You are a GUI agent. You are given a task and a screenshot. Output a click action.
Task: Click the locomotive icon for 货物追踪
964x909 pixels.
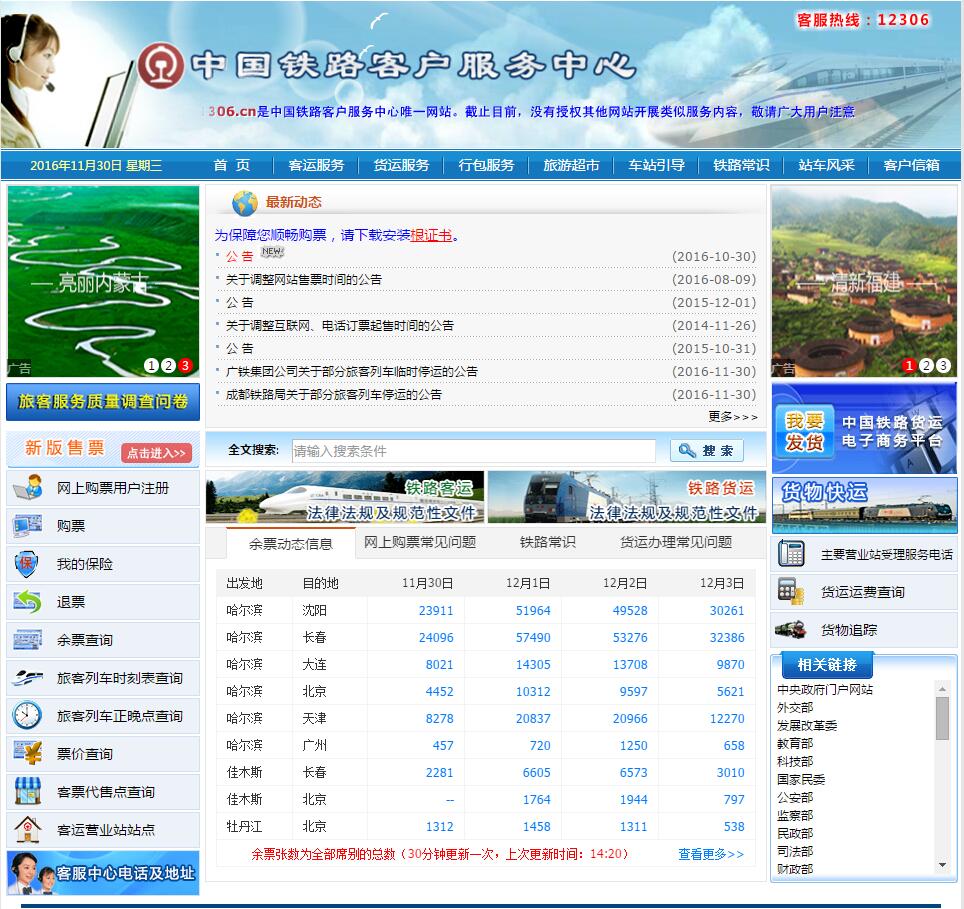(x=791, y=629)
